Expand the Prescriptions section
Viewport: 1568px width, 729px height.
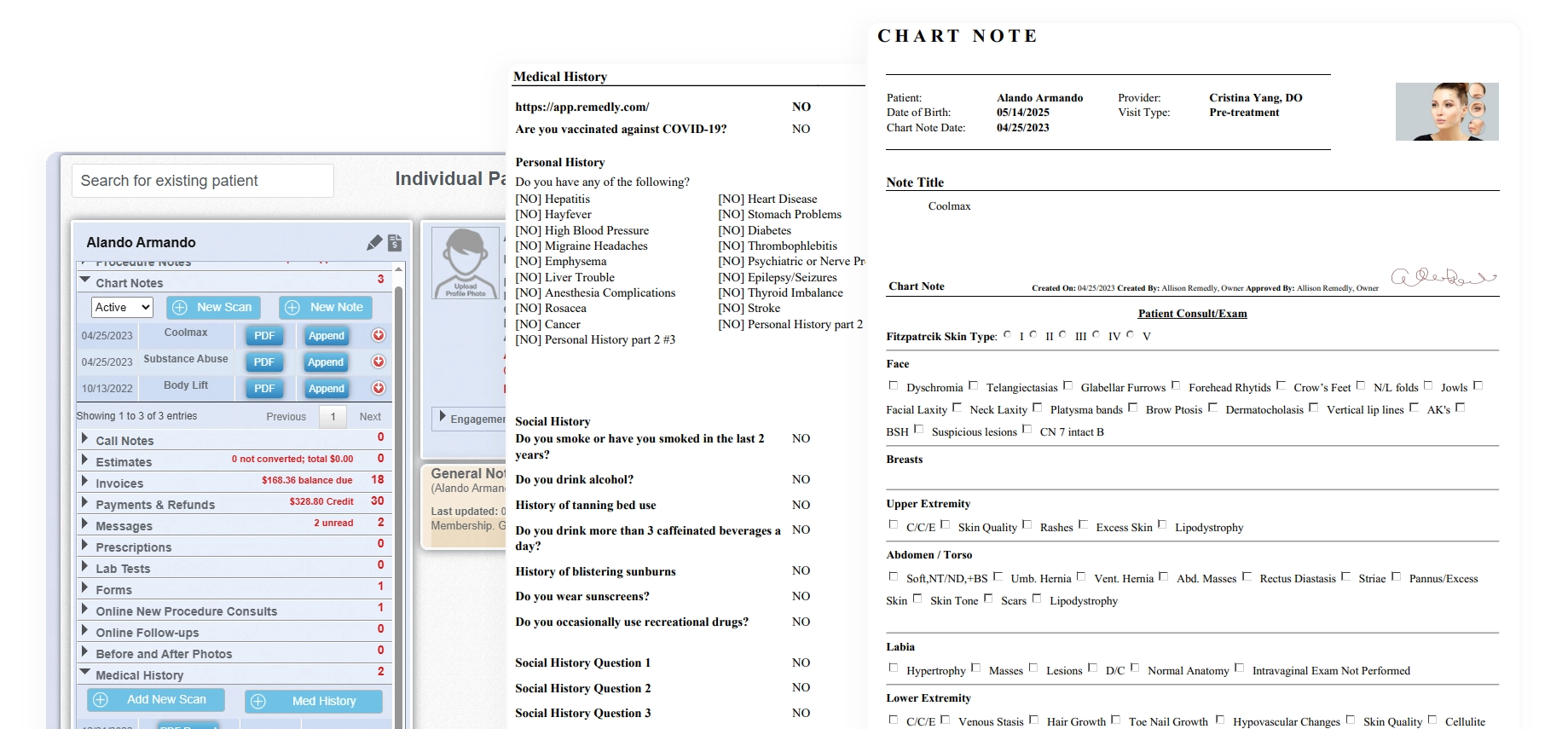[x=84, y=546]
